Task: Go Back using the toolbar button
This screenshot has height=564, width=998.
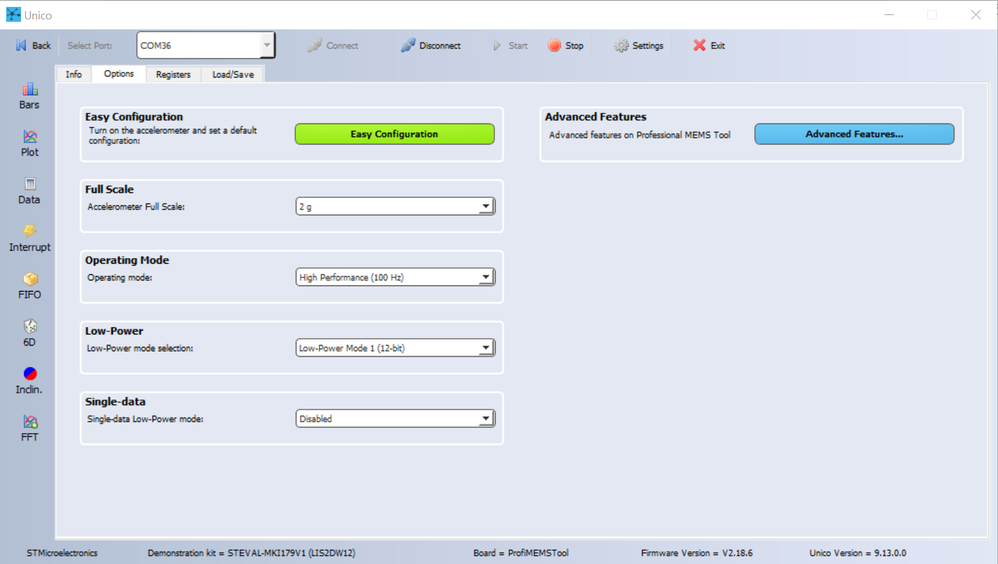Action: pos(33,45)
